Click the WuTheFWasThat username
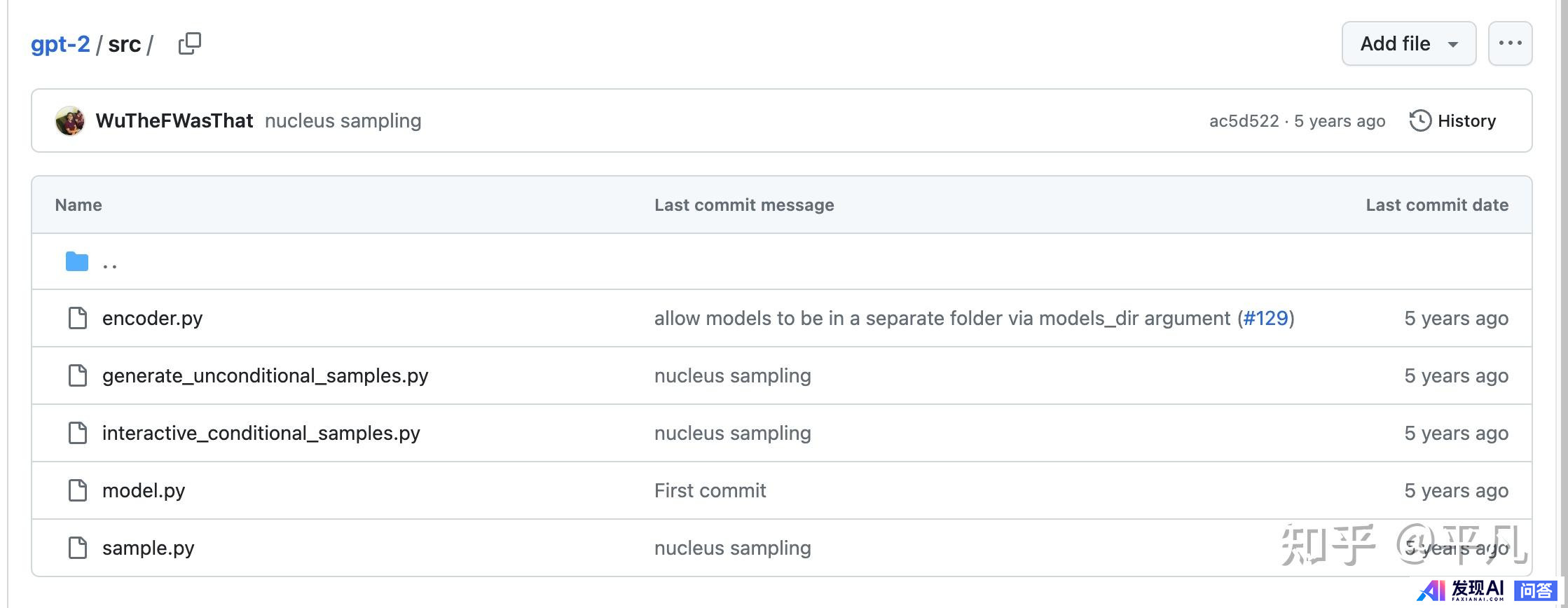The image size is (1568, 608). tap(174, 120)
